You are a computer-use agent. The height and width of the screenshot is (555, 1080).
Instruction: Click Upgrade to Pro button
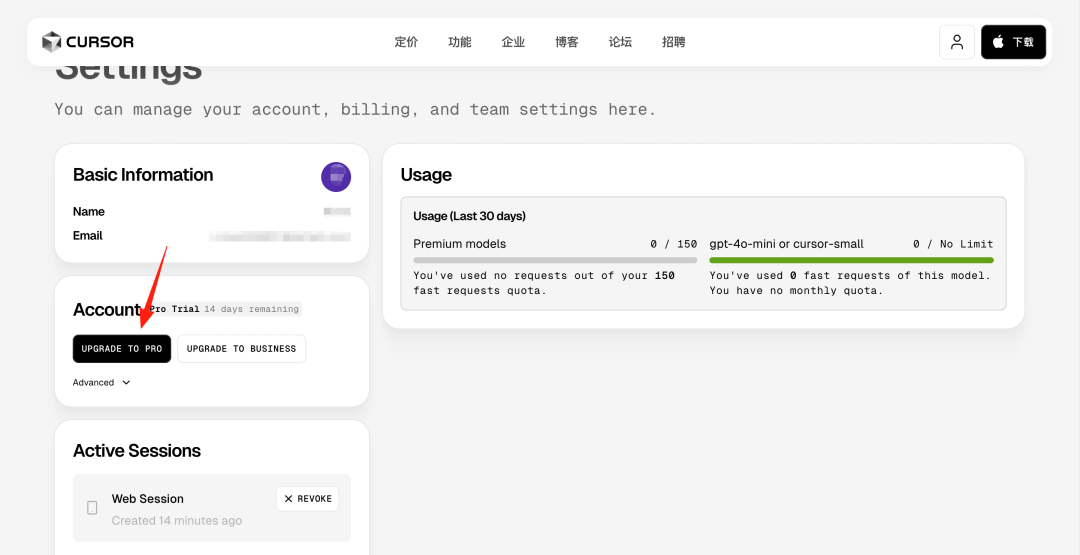122,348
